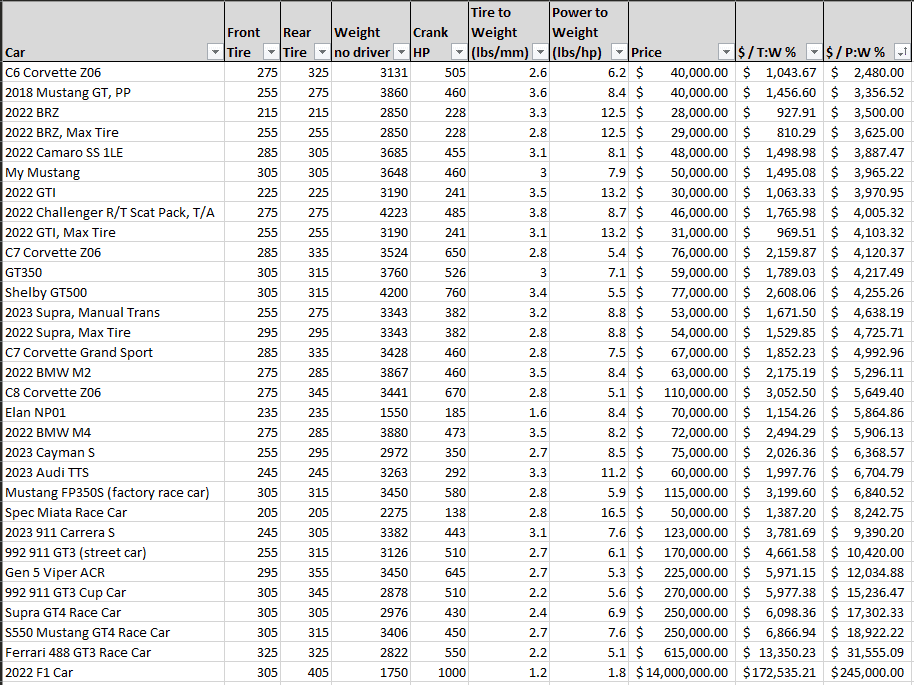Select the Gen 5 Viper ACR cell
The image size is (914, 685).
tap(113, 572)
